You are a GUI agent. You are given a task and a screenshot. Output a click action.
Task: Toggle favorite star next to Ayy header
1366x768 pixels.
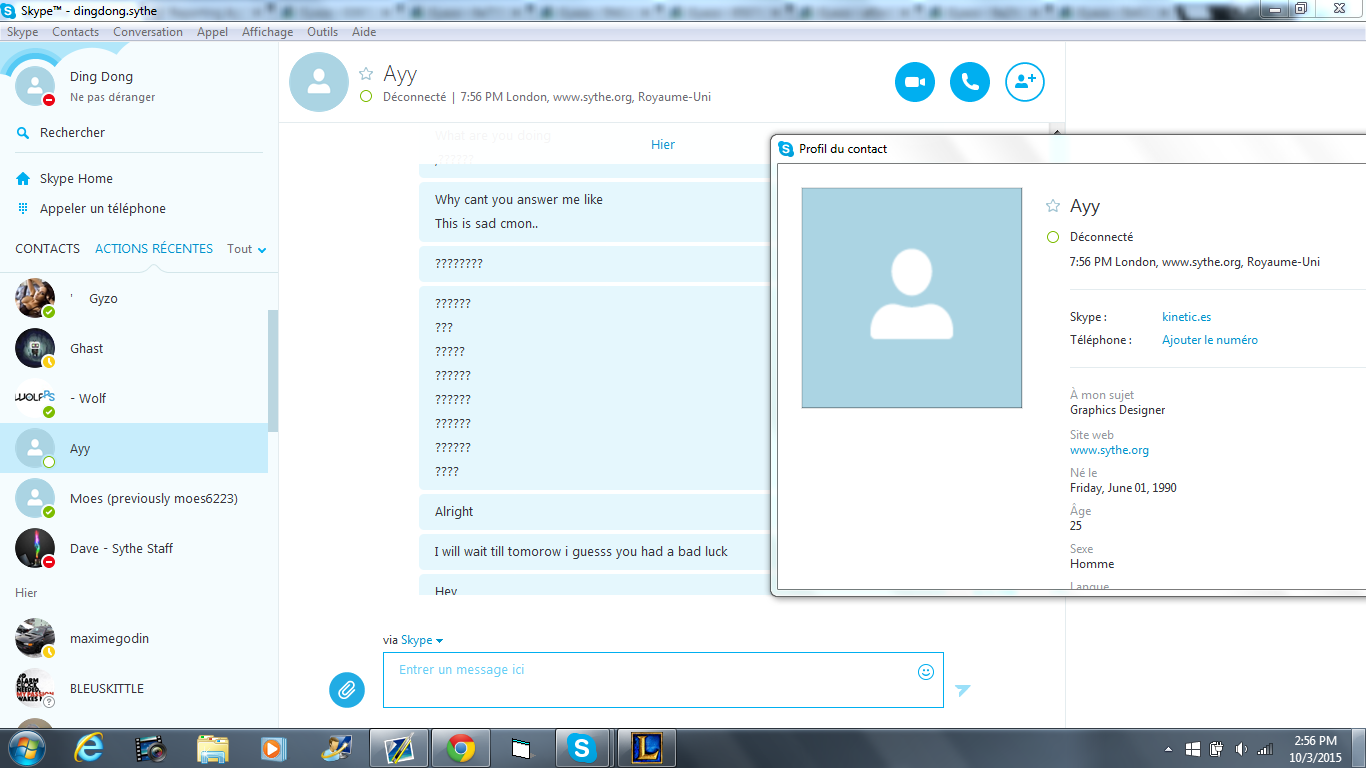366,74
